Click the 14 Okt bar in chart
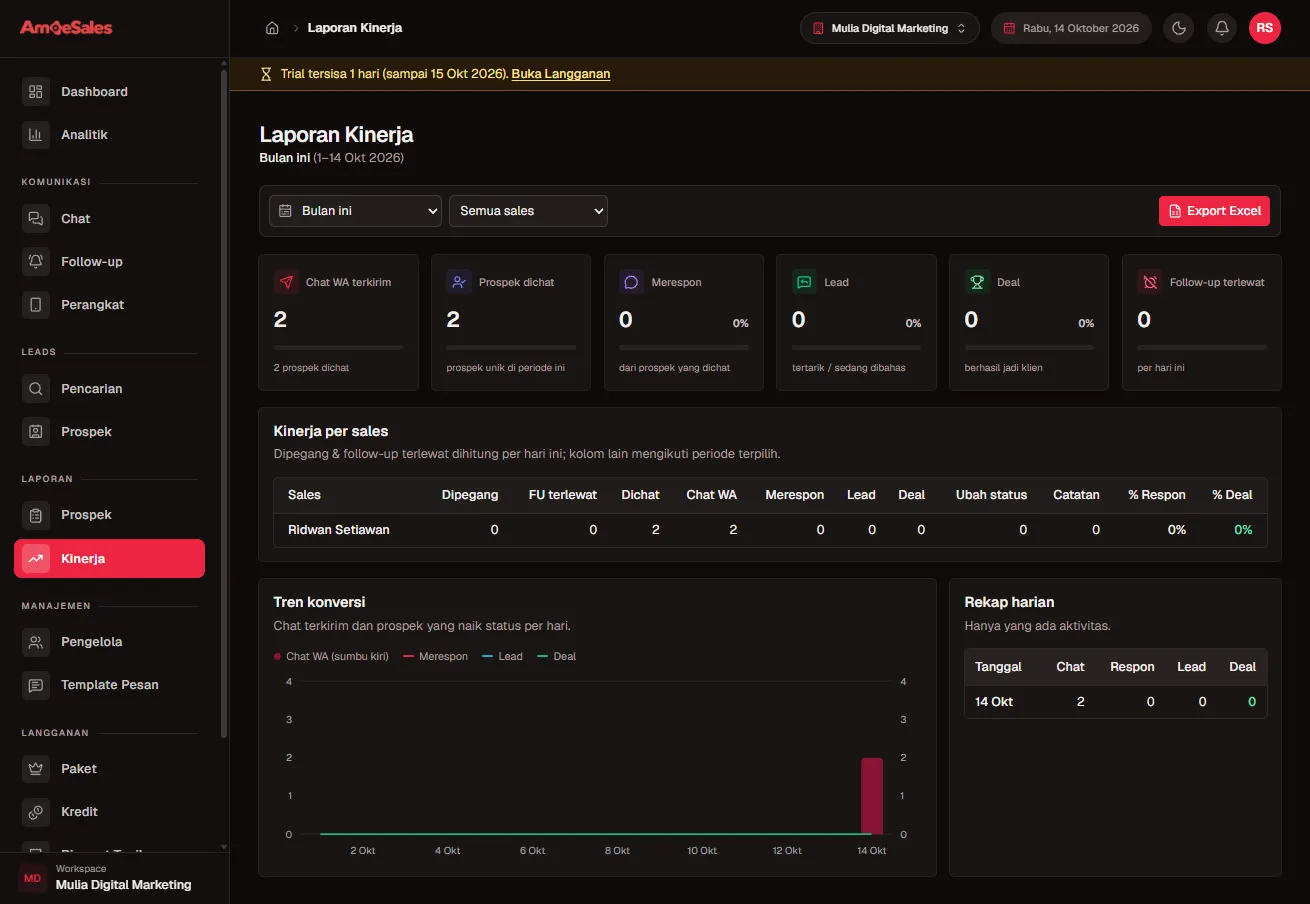 pos(872,796)
